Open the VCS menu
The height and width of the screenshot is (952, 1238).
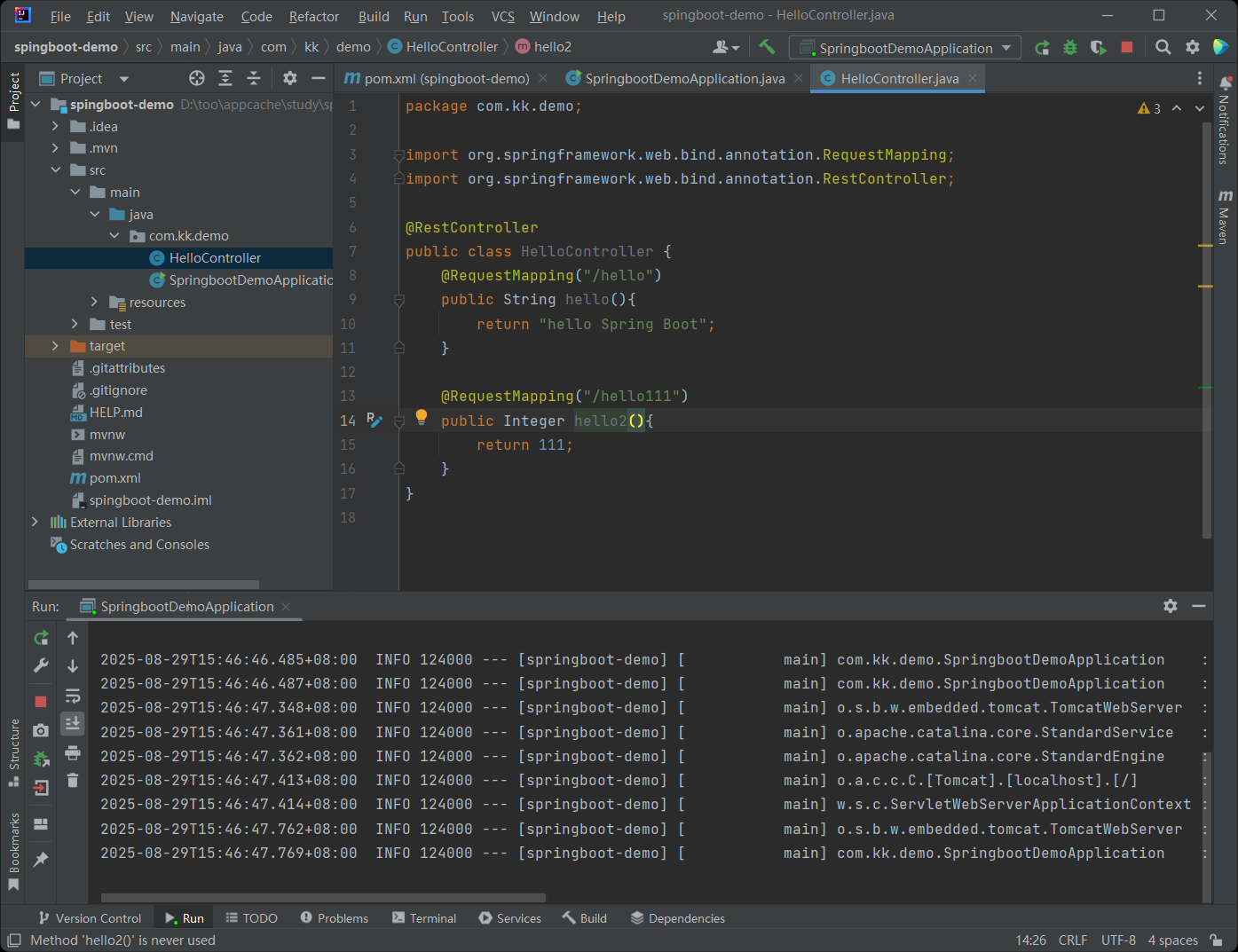click(503, 16)
